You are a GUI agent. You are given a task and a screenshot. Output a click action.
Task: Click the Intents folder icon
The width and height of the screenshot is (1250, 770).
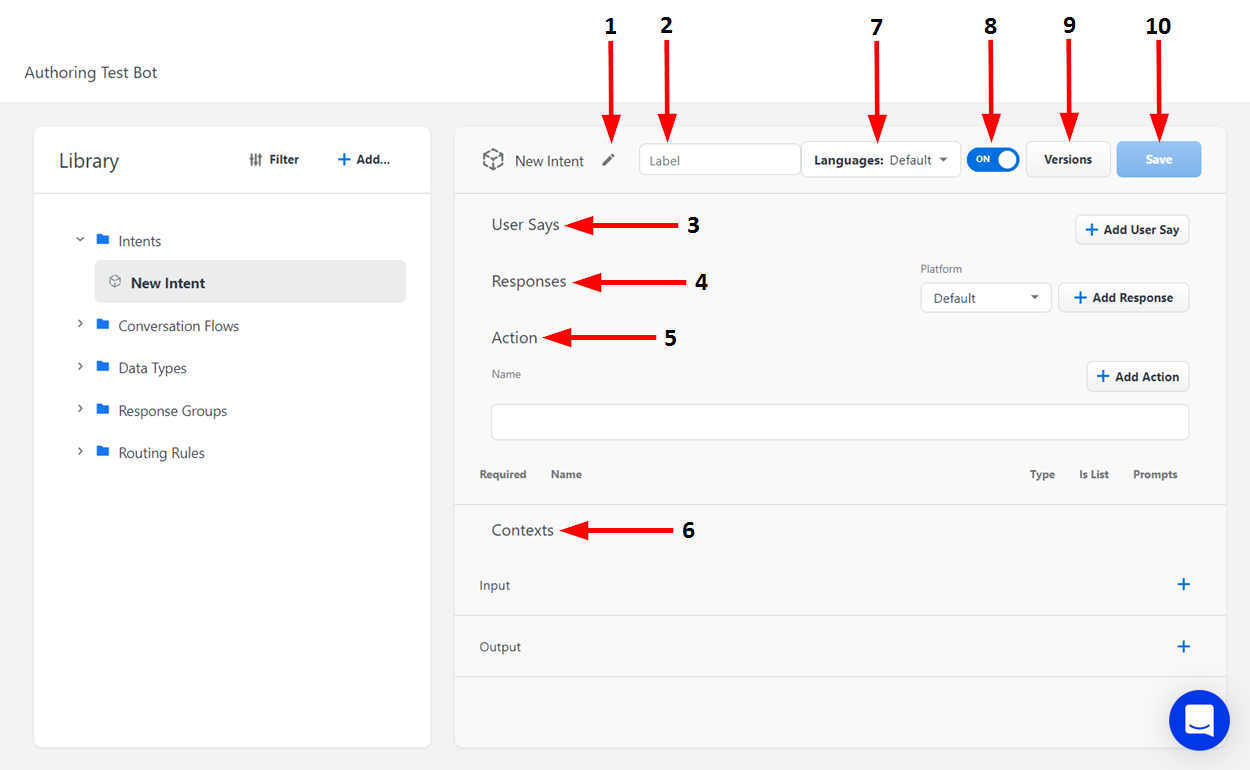(102, 240)
